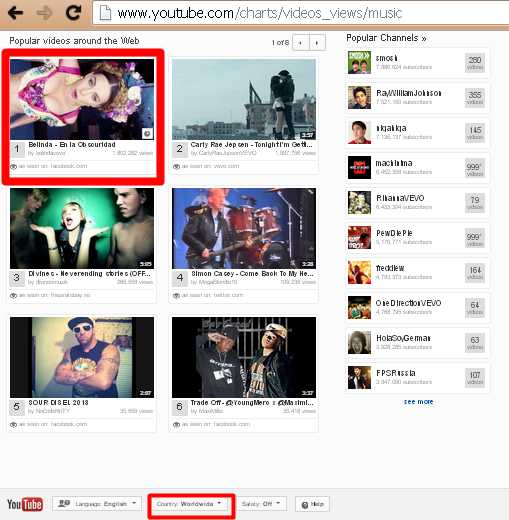Open the Simon Casey video thumbnail
This screenshot has height=520, width=509.
[x=244, y=228]
